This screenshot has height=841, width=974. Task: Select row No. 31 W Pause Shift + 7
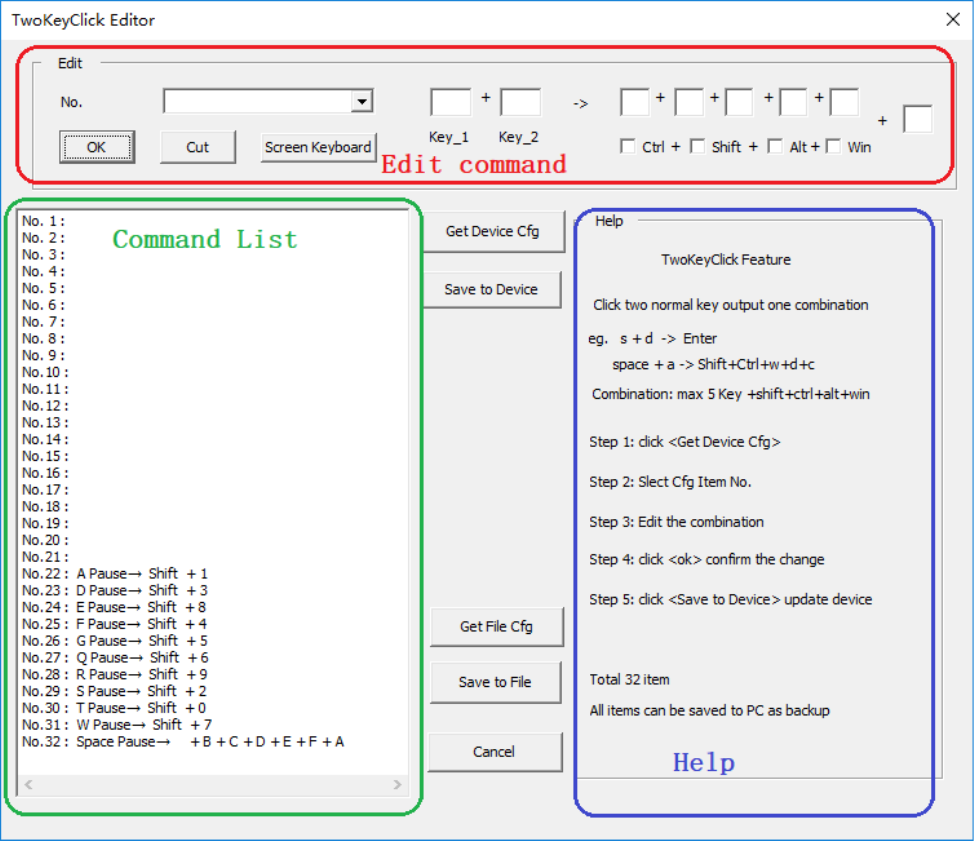point(213,724)
